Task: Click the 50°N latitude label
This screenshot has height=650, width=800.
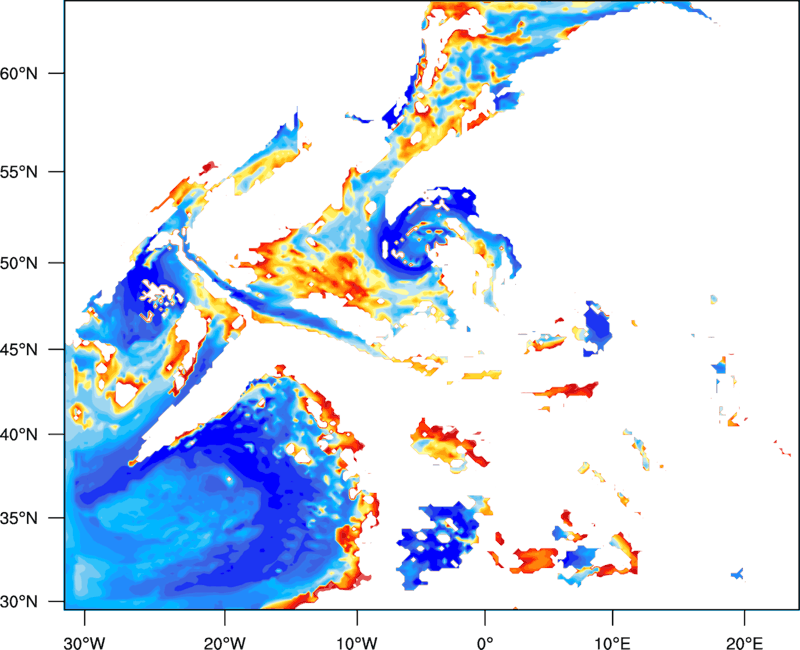Action: coord(19,263)
